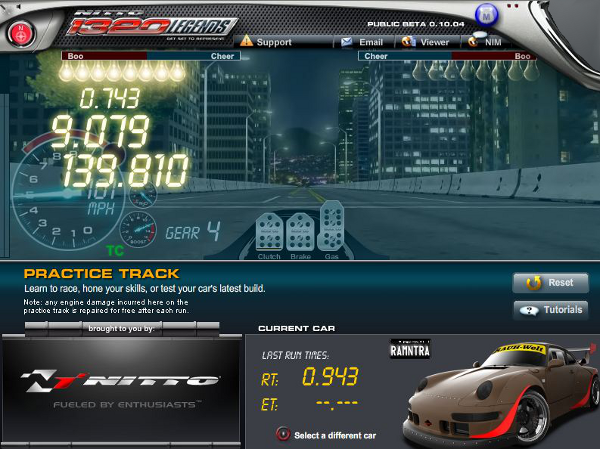Screen dimensions: 600x449
Task: Click the Reset button
Action: coord(549,283)
